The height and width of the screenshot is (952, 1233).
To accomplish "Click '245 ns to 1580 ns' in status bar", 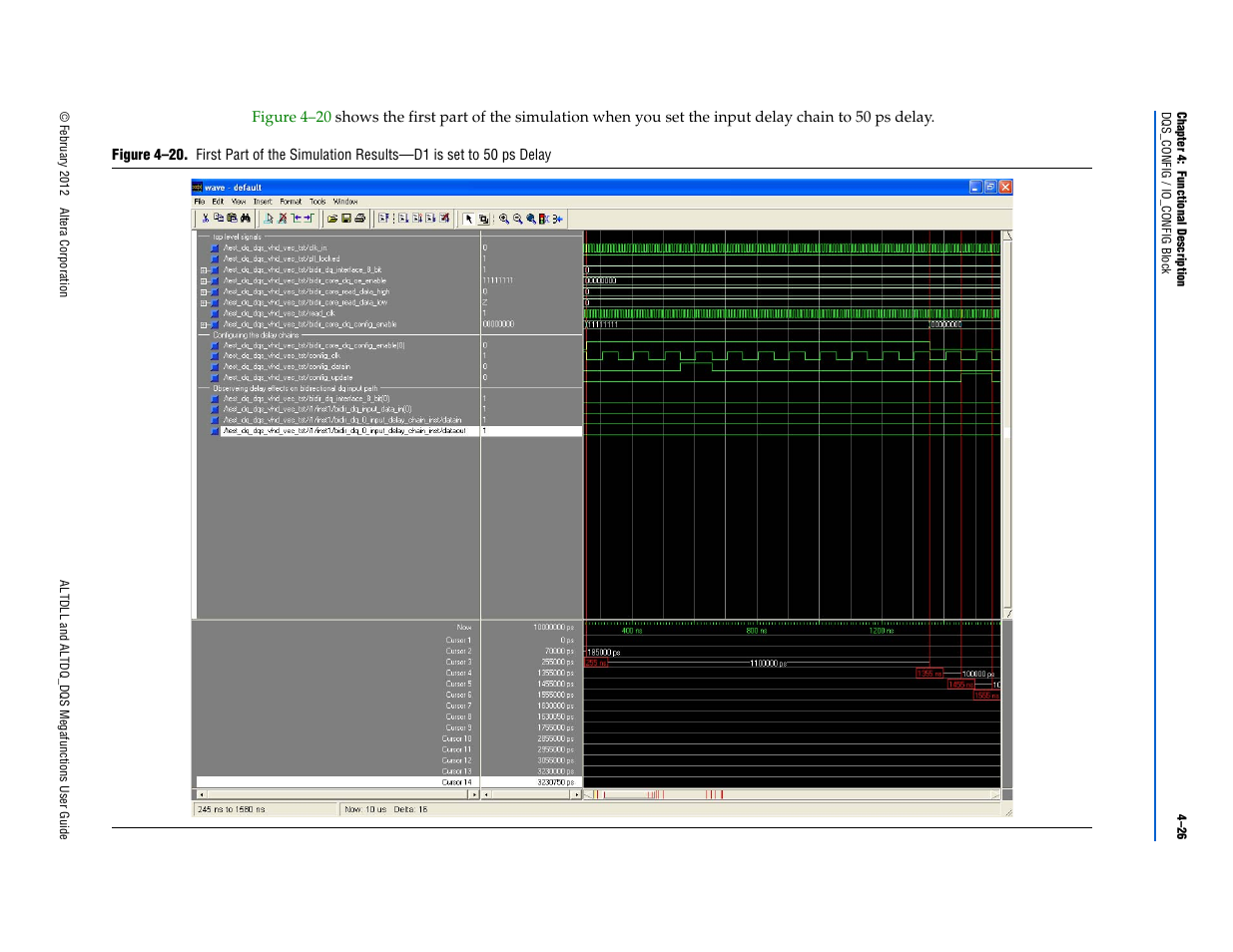I will [232, 809].
